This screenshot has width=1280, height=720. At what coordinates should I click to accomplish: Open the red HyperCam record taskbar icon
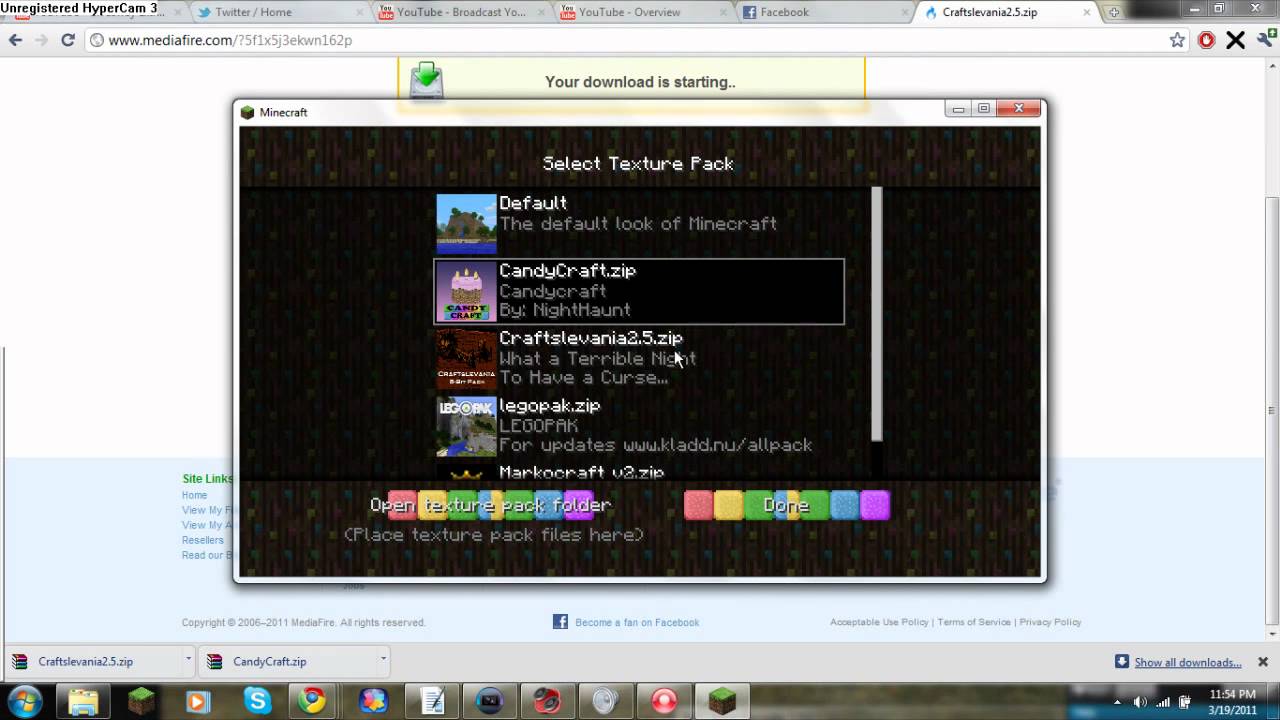pyautogui.click(x=665, y=702)
